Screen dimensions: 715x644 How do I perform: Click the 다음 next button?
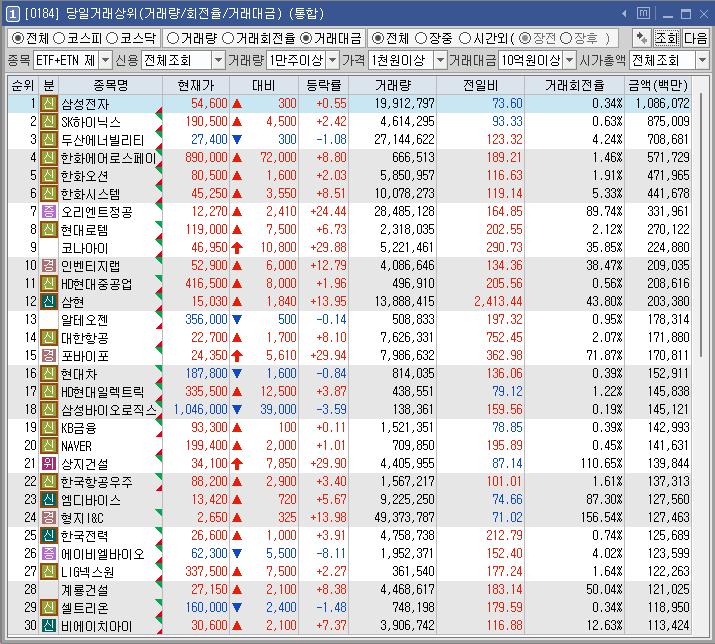click(x=695, y=38)
